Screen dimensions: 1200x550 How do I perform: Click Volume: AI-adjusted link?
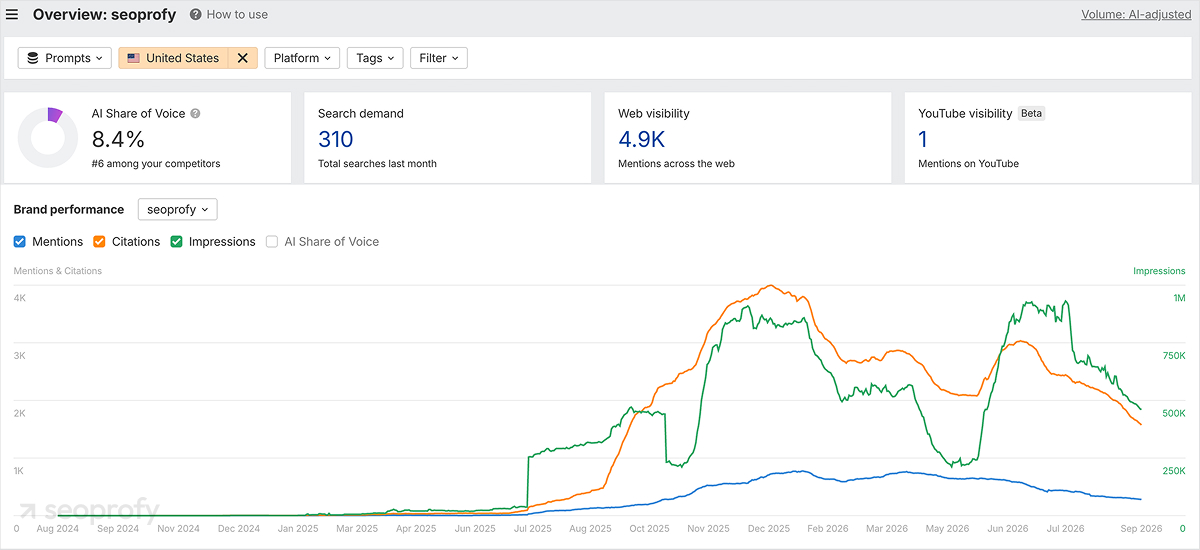[x=1135, y=15]
